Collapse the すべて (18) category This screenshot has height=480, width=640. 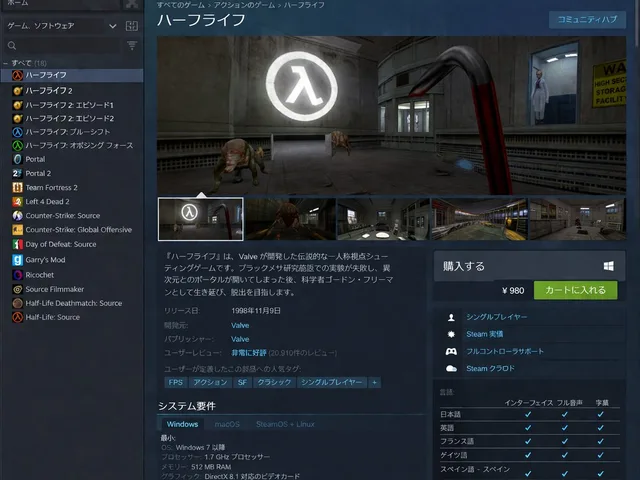[x=5, y=63]
